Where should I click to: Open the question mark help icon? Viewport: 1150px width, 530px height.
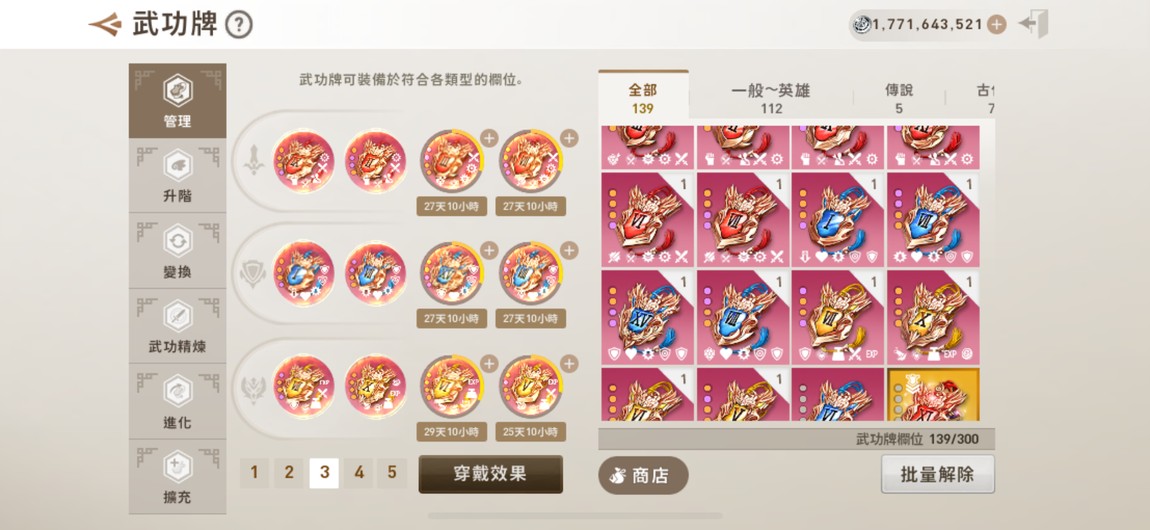[238, 25]
